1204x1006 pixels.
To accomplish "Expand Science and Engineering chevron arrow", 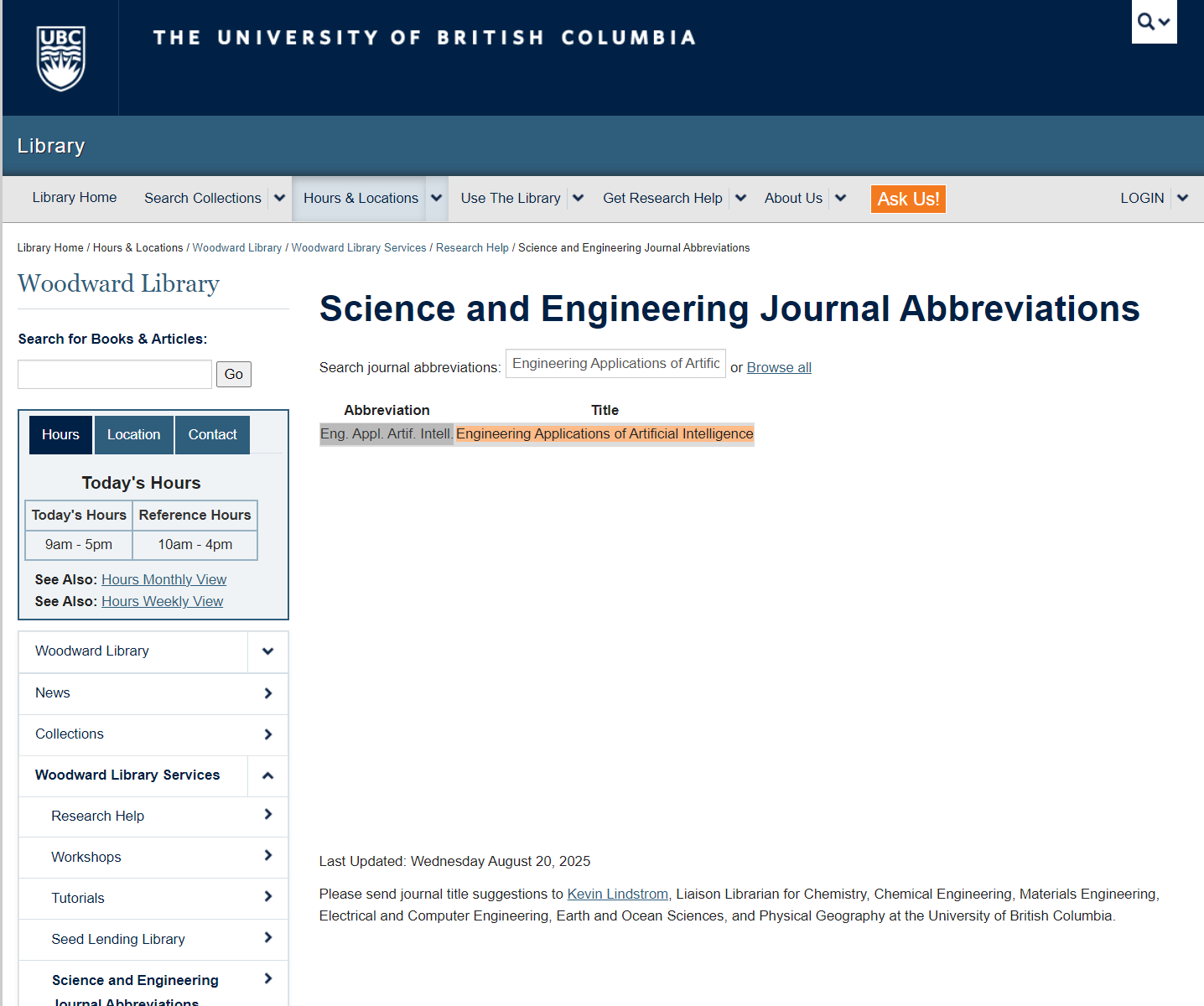I will 267,979.
